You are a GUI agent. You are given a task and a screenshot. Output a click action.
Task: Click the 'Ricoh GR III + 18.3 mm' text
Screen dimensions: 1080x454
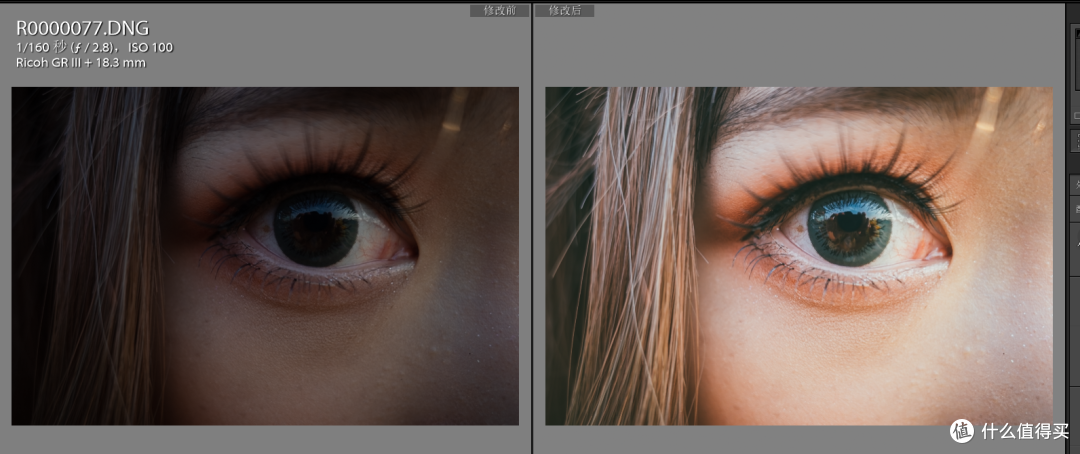pyautogui.click(x=81, y=63)
